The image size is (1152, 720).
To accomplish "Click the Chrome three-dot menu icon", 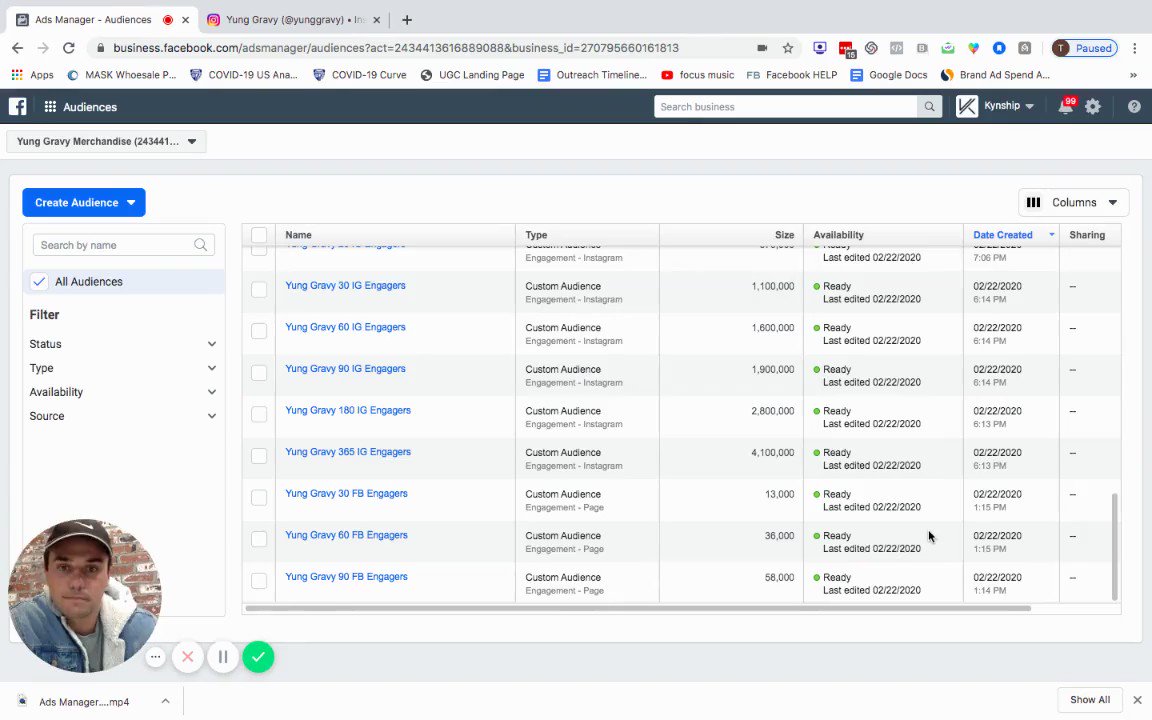I will pyautogui.click(x=1135, y=48).
